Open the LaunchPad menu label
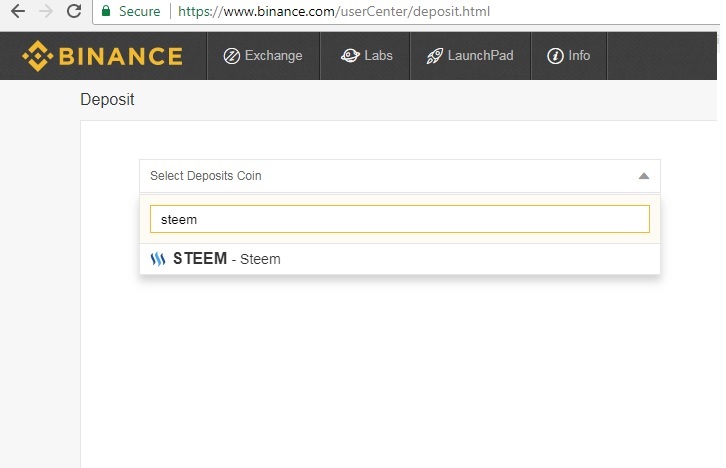Viewport: 726px width, 468px height. [480, 56]
